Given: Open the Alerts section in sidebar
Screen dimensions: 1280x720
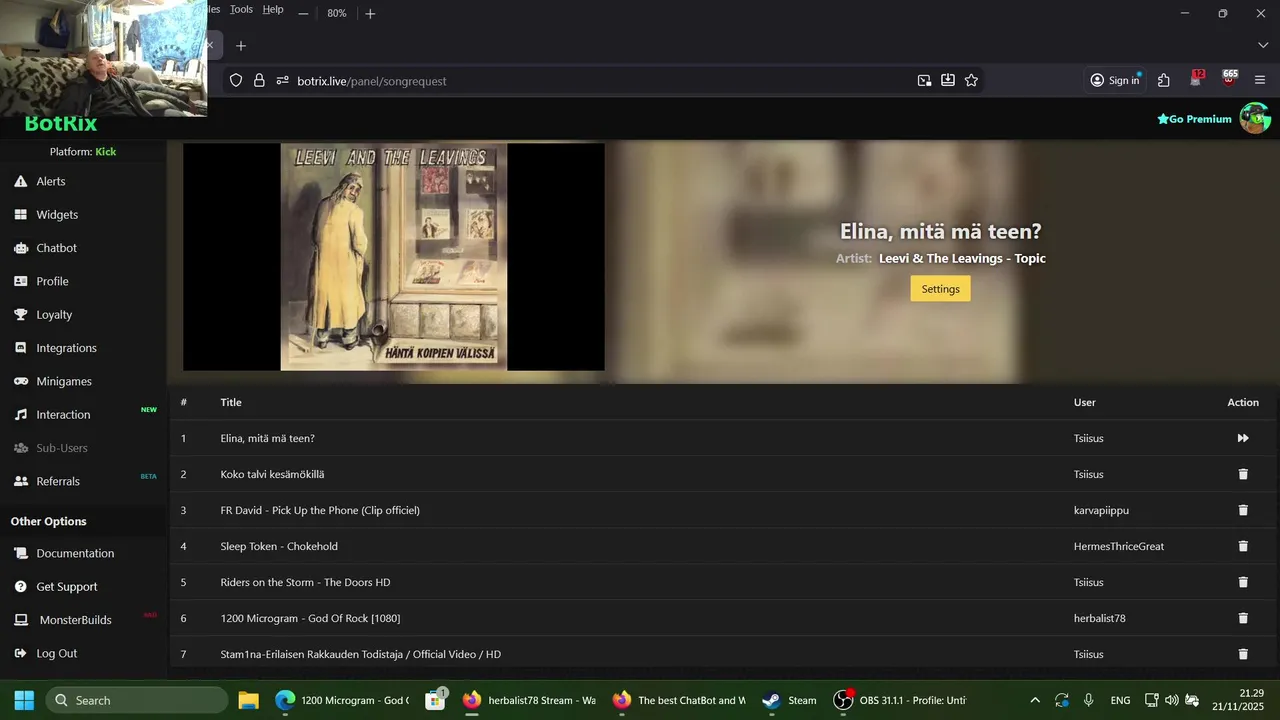Looking at the screenshot, I should [50, 181].
